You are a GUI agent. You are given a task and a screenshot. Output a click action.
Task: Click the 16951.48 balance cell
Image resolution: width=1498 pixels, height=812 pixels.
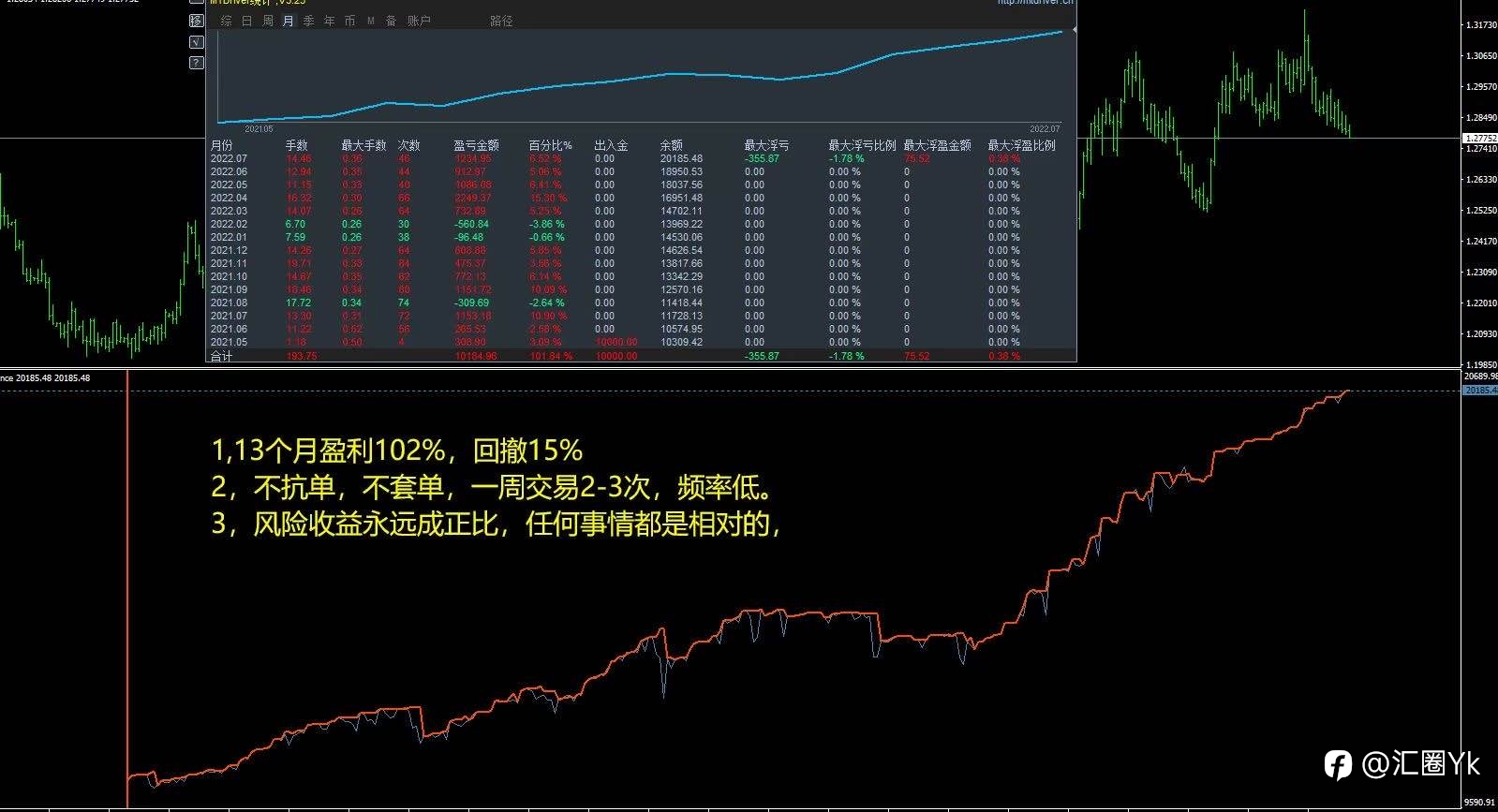tap(681, 198)
